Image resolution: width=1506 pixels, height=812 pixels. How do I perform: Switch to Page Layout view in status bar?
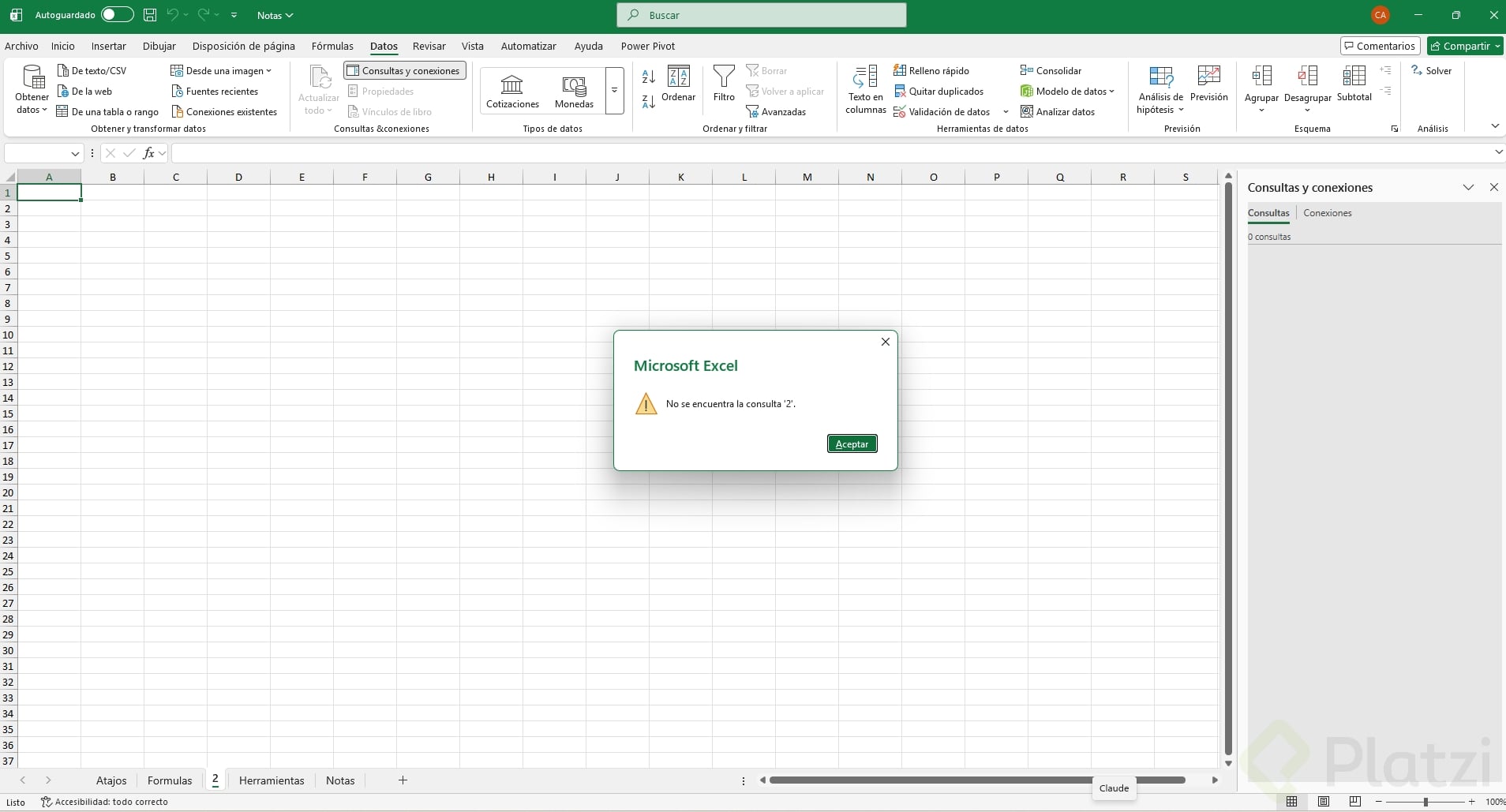[1324, 802]
